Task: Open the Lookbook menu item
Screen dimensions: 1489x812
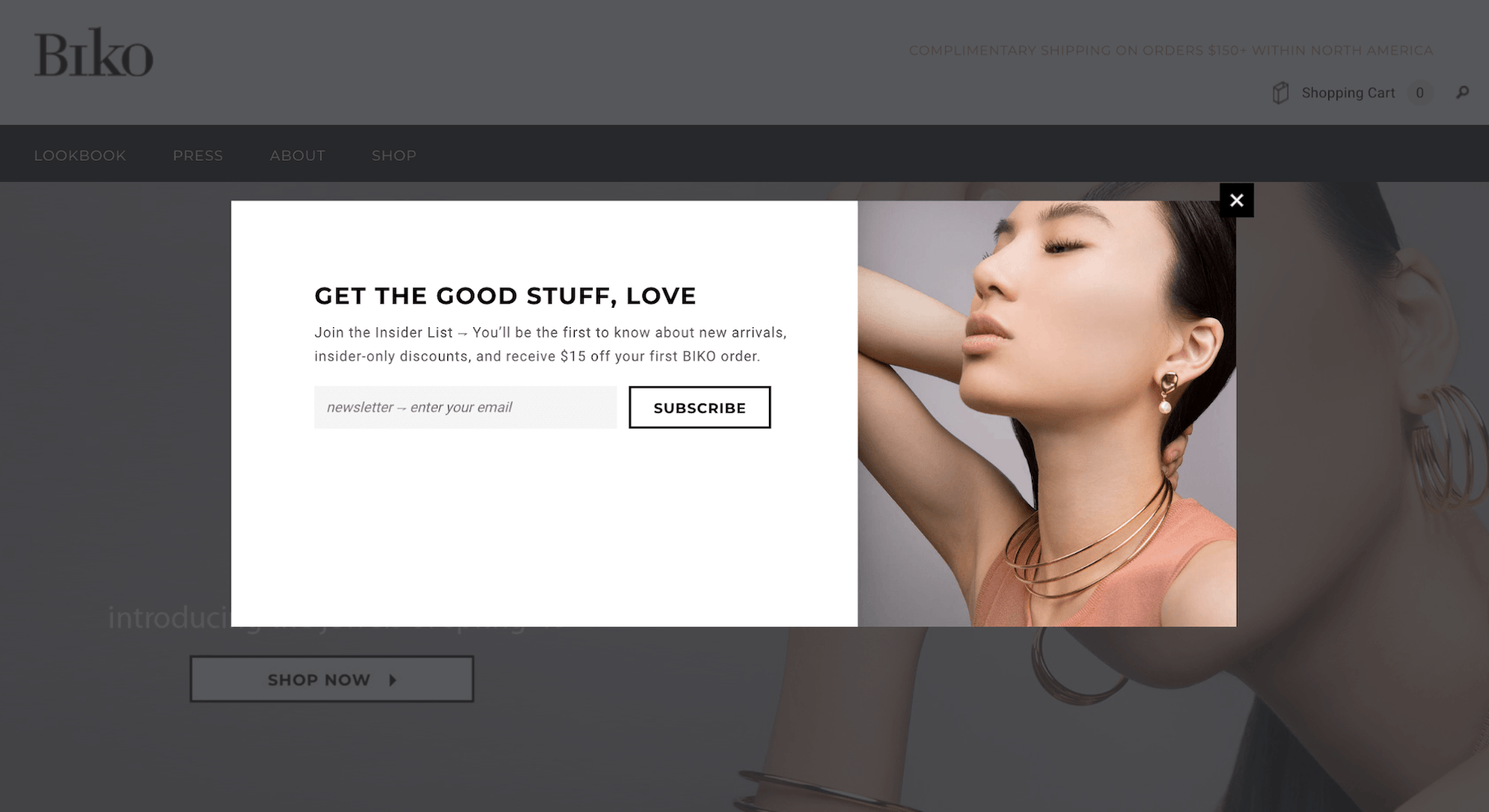Action: 80,155
